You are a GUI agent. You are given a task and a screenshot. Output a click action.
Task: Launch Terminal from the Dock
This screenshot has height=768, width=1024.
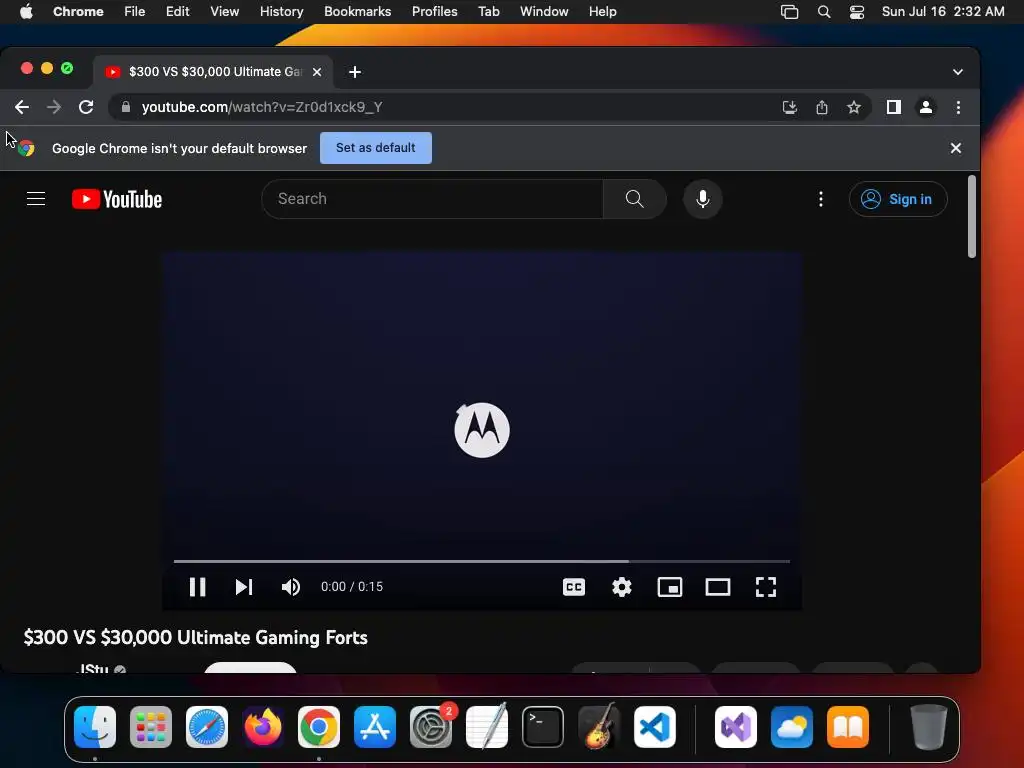(x=543, y=727)
